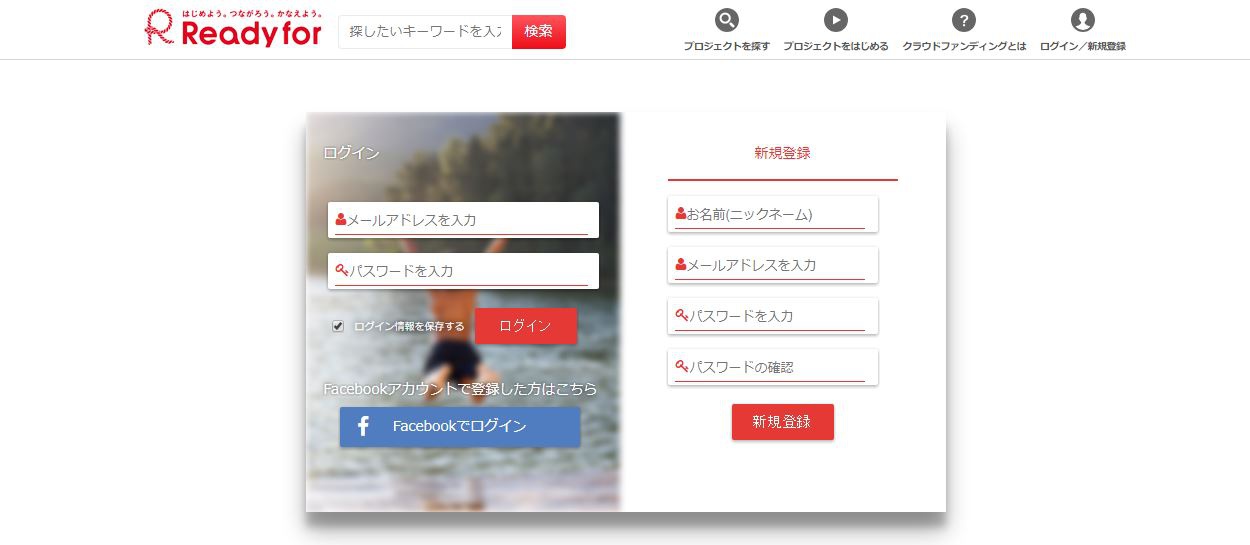1250x545 pixels.
Task: Click the red ログイン button
Action: pyautogui.click(x=526, y=326)
